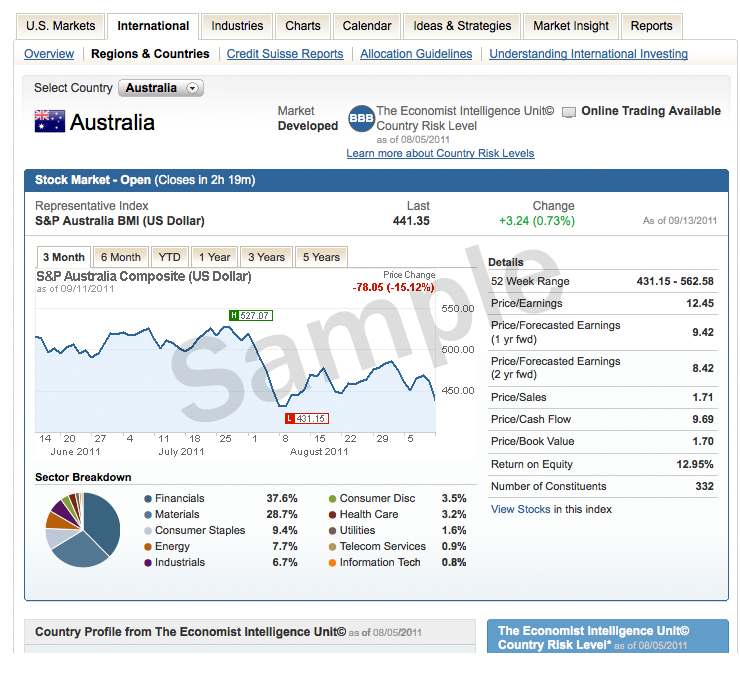Click View Stocks link in Details
Image resolution: width=740 pixels, height=674 pixels.
point(521,509)
